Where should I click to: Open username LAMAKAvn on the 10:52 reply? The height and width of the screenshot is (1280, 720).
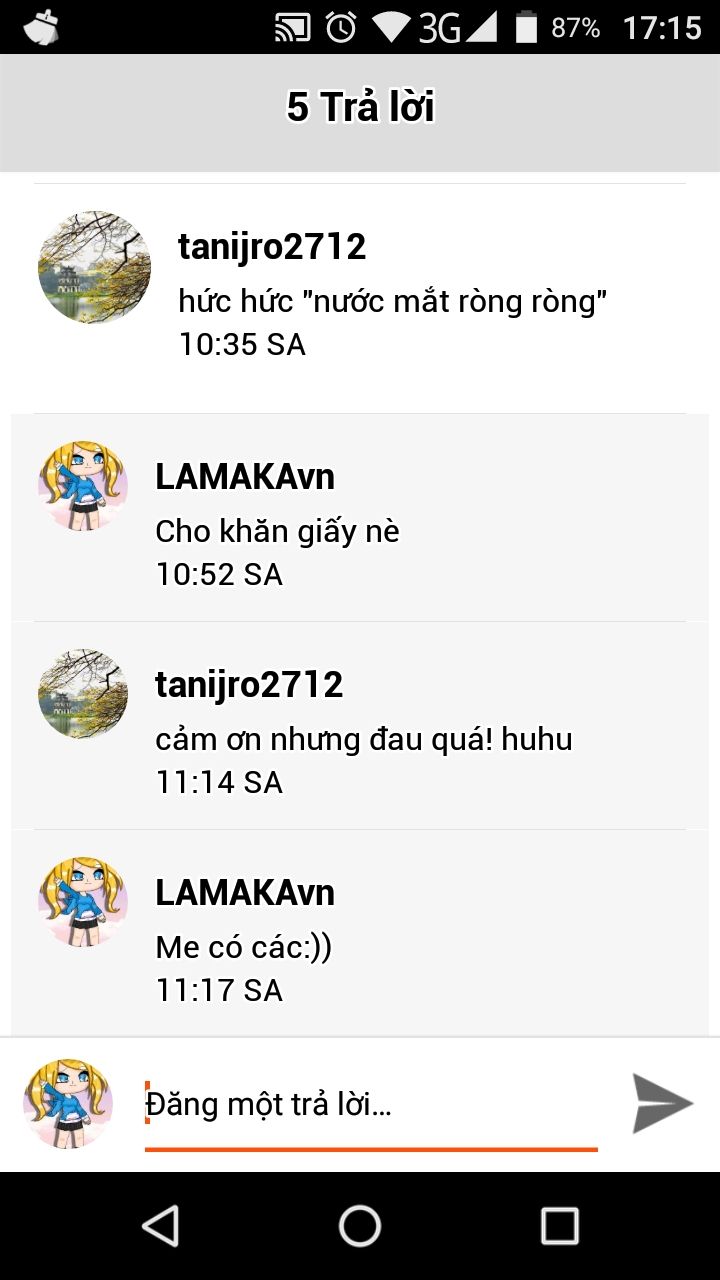point(245,477)
